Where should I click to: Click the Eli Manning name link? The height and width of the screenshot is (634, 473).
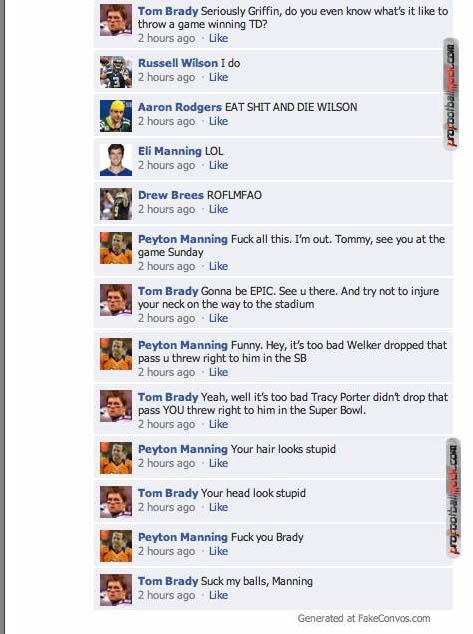[x=170, y=151]
